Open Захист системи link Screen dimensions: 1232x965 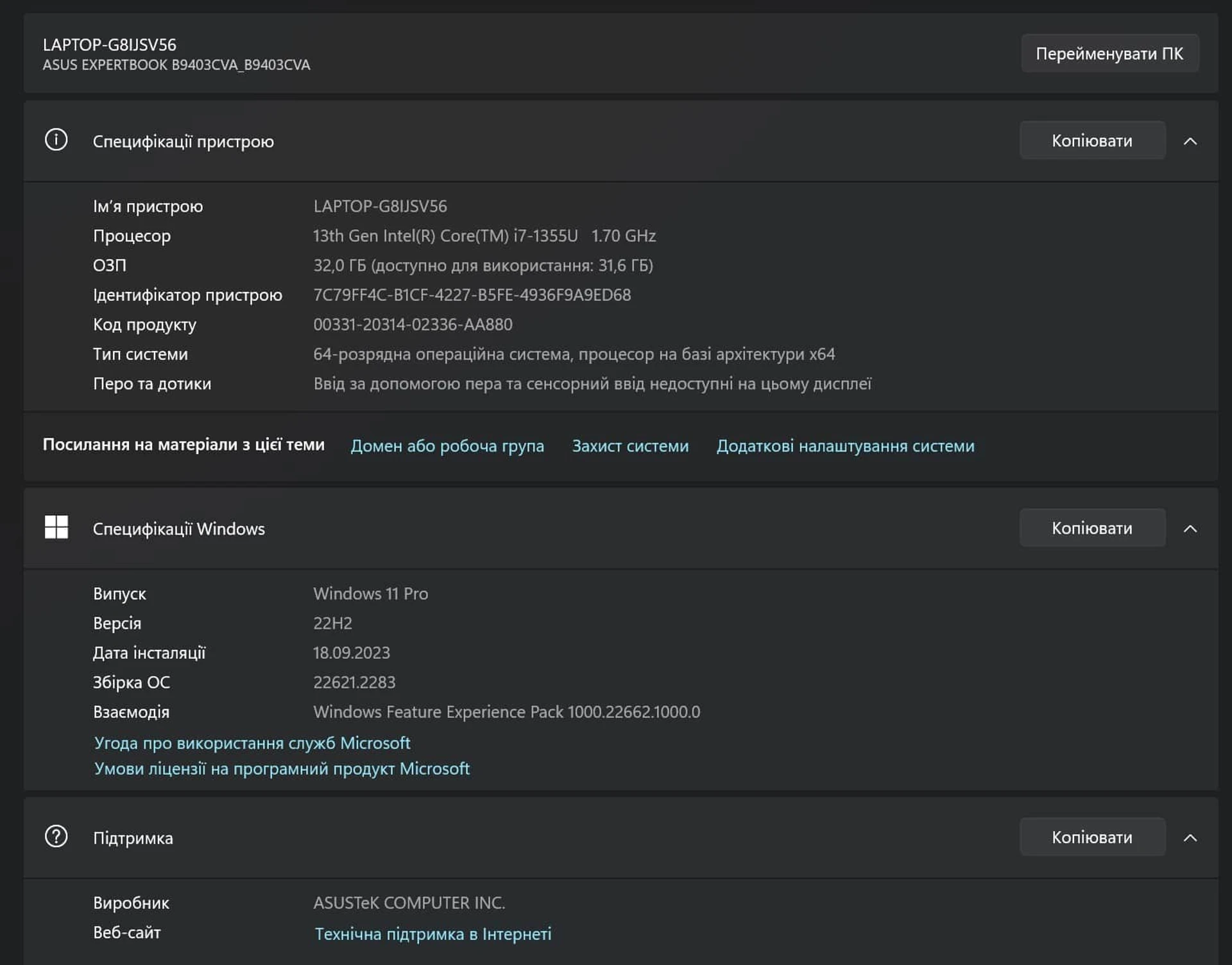point(630,446)
